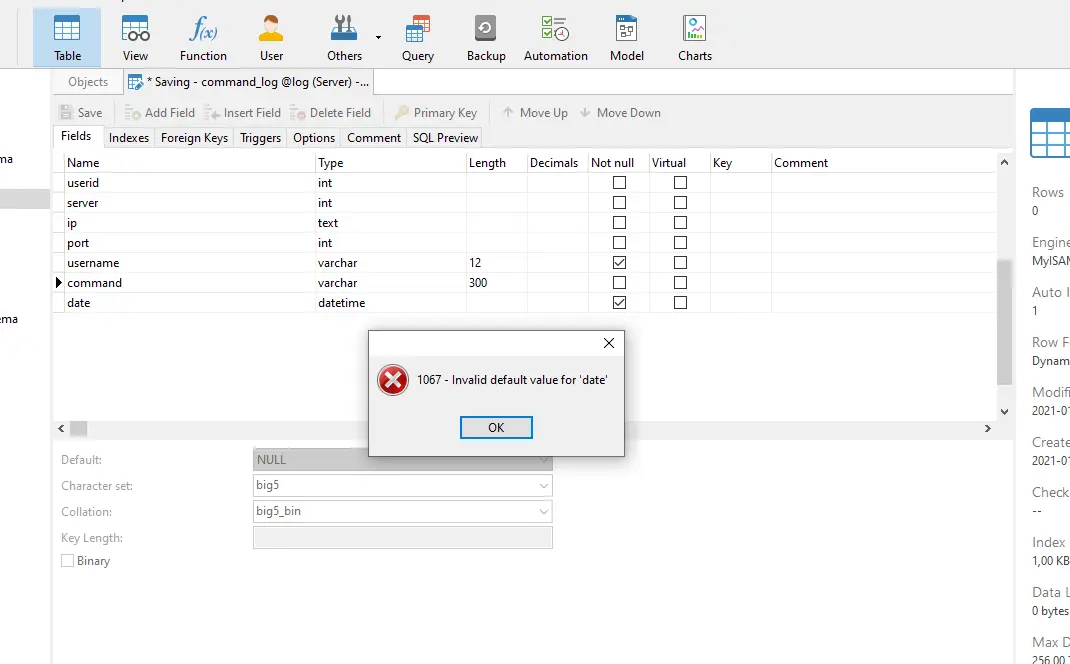
Task: Launch the Query toolbar icon
Action: 418,37
